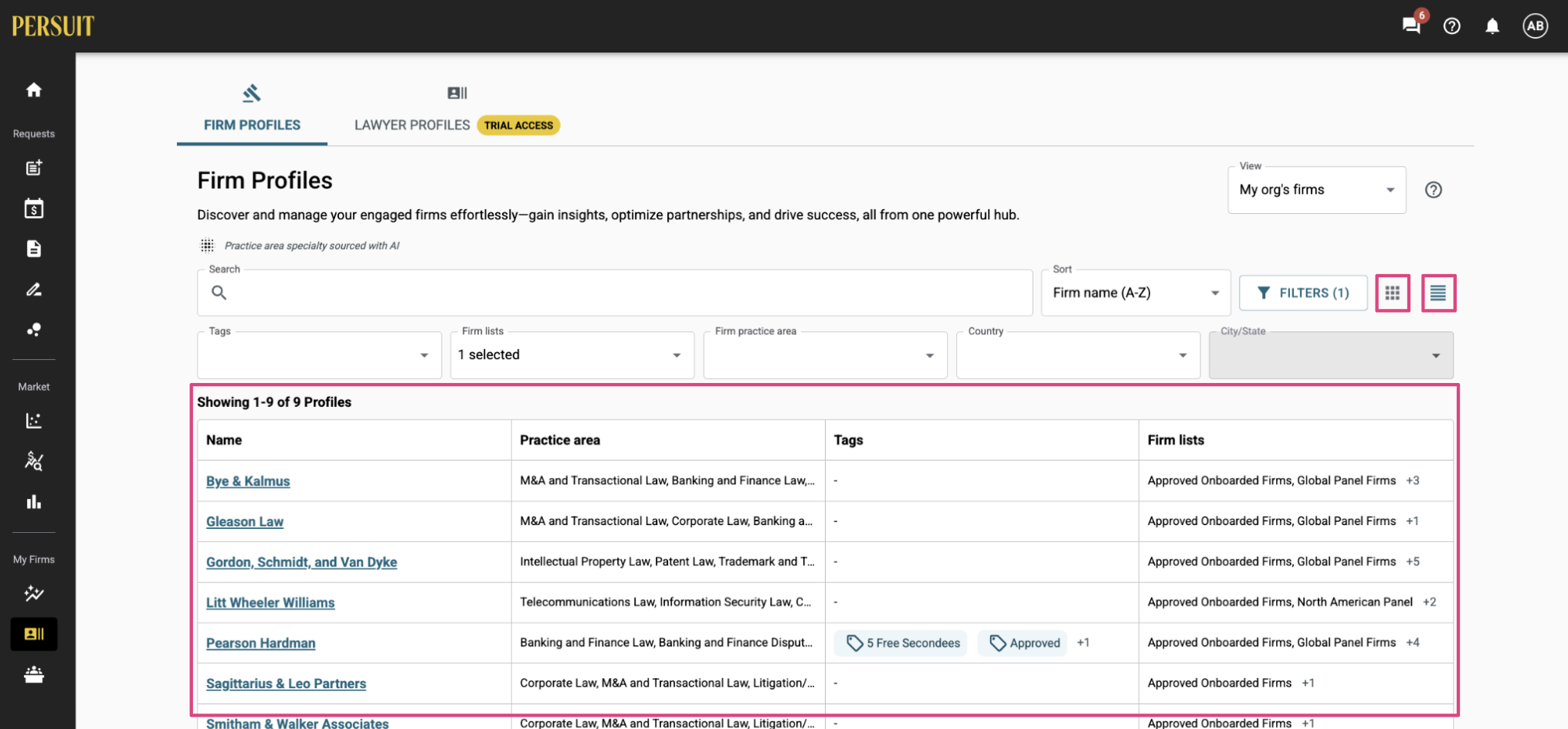Click the disabled City/State dropdown
The height and width of the screenshot is (729, 1568).
tap(1331, 355)
